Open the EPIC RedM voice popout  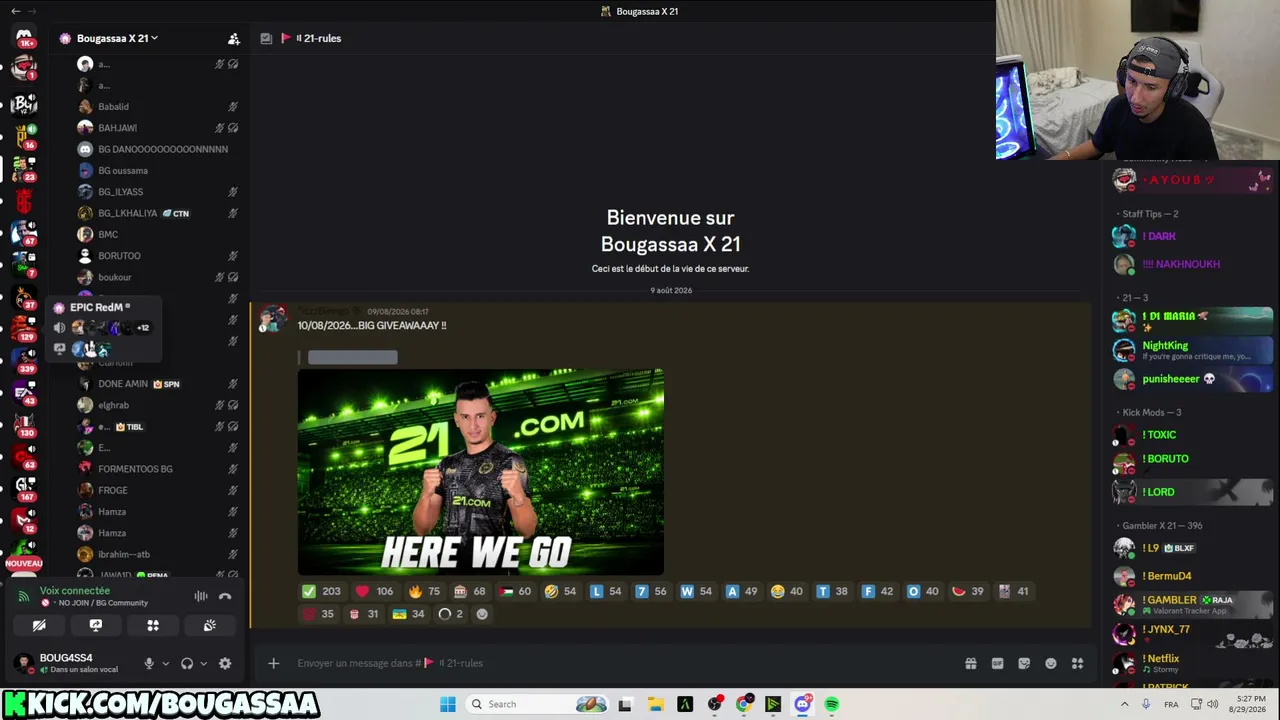[x=102, y=328]
